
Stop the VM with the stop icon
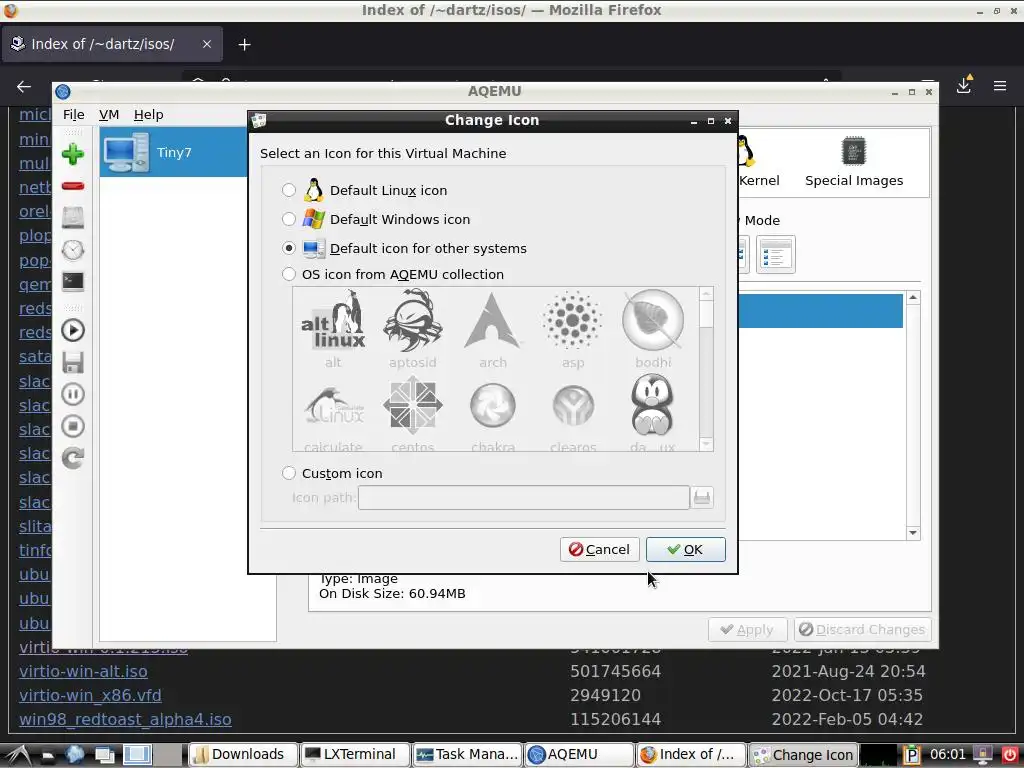point(72,426)
